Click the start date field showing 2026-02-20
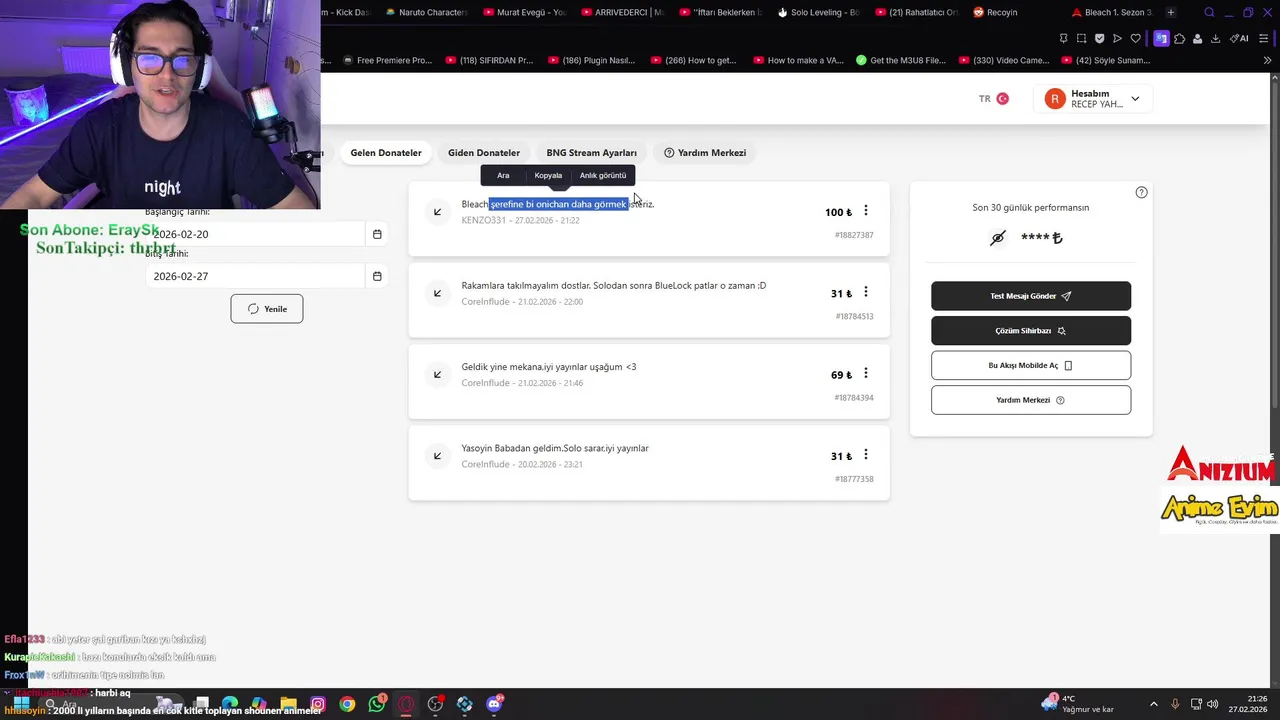 [257, 234]
